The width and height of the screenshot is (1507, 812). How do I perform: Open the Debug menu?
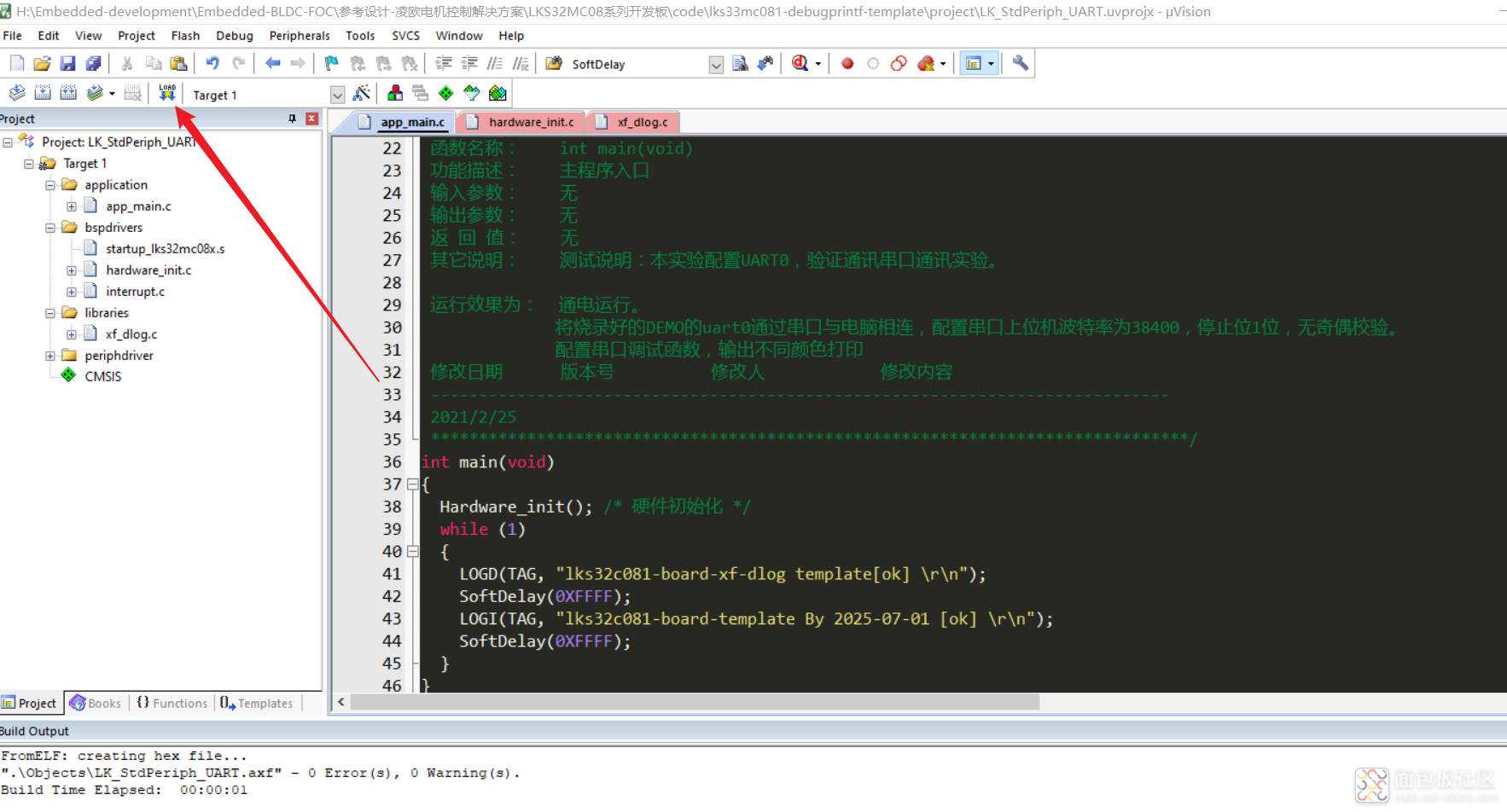(235, 36)
